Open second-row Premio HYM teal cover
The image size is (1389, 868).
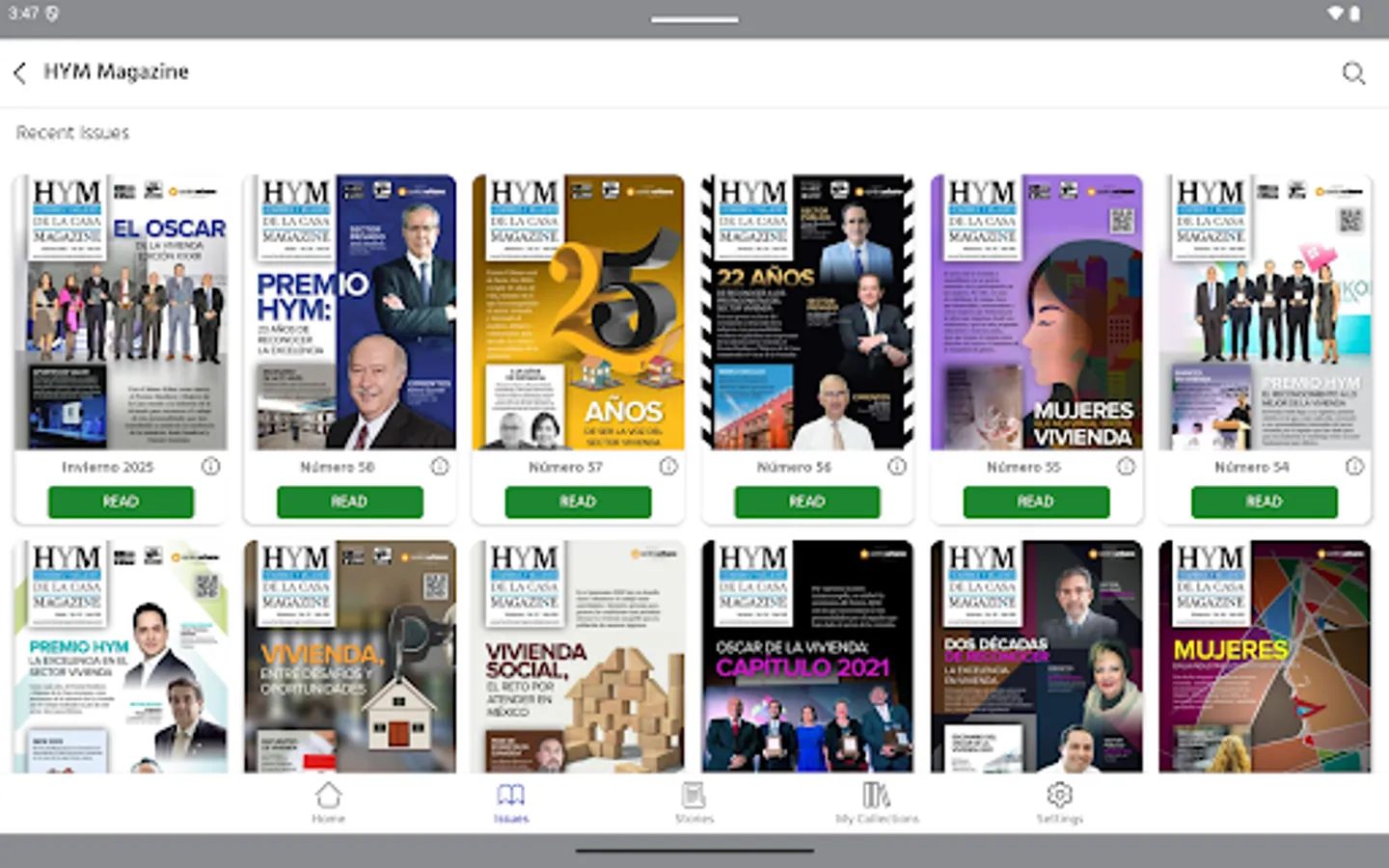[121, 657]
